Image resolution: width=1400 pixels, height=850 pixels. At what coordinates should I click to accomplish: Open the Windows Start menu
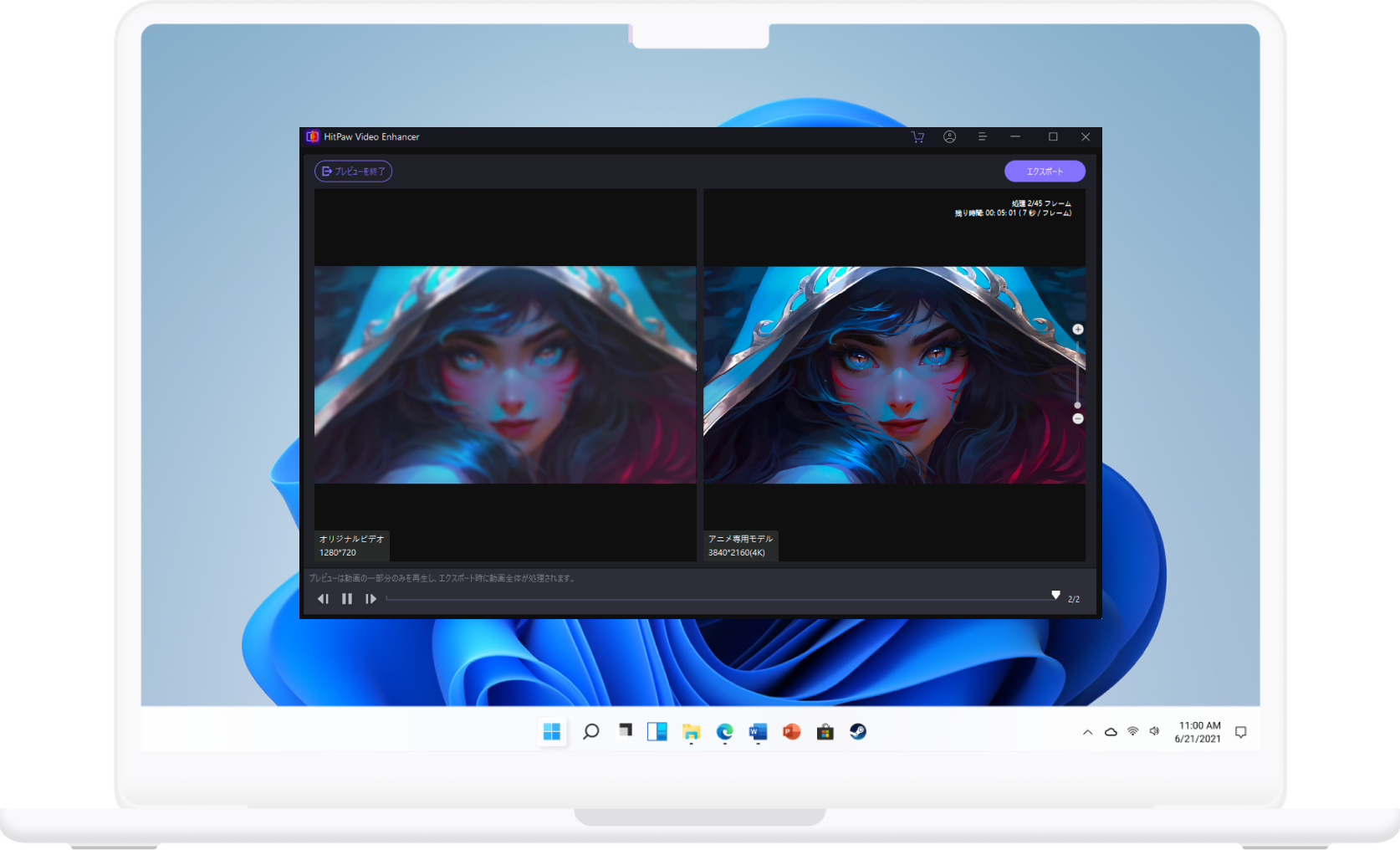click(x=552, y=732)
